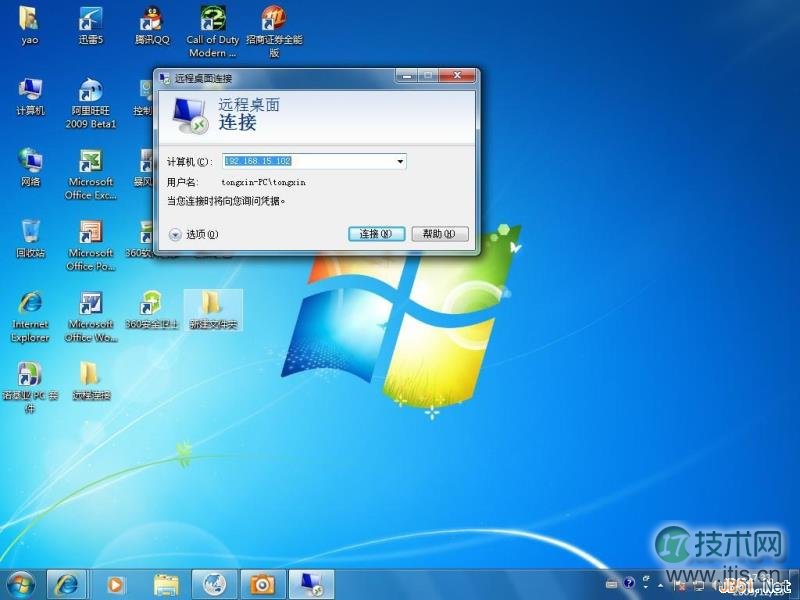The height and width of the screenshot is (600, 800).
Task: Open the 360安全卫士 shortcut
Action: point(152,310)
